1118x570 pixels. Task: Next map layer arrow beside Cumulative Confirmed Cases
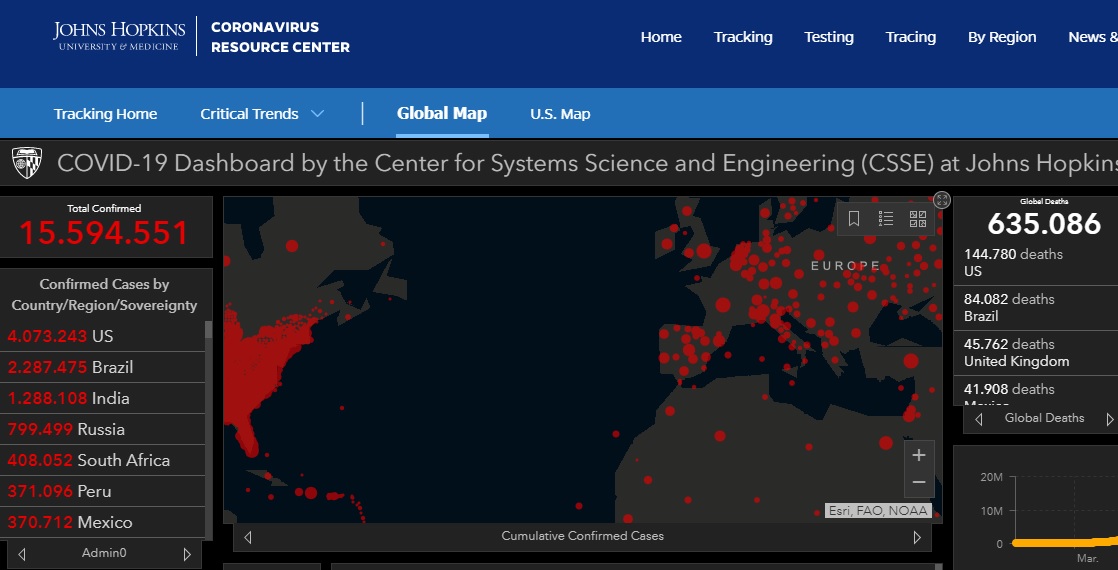918,537
